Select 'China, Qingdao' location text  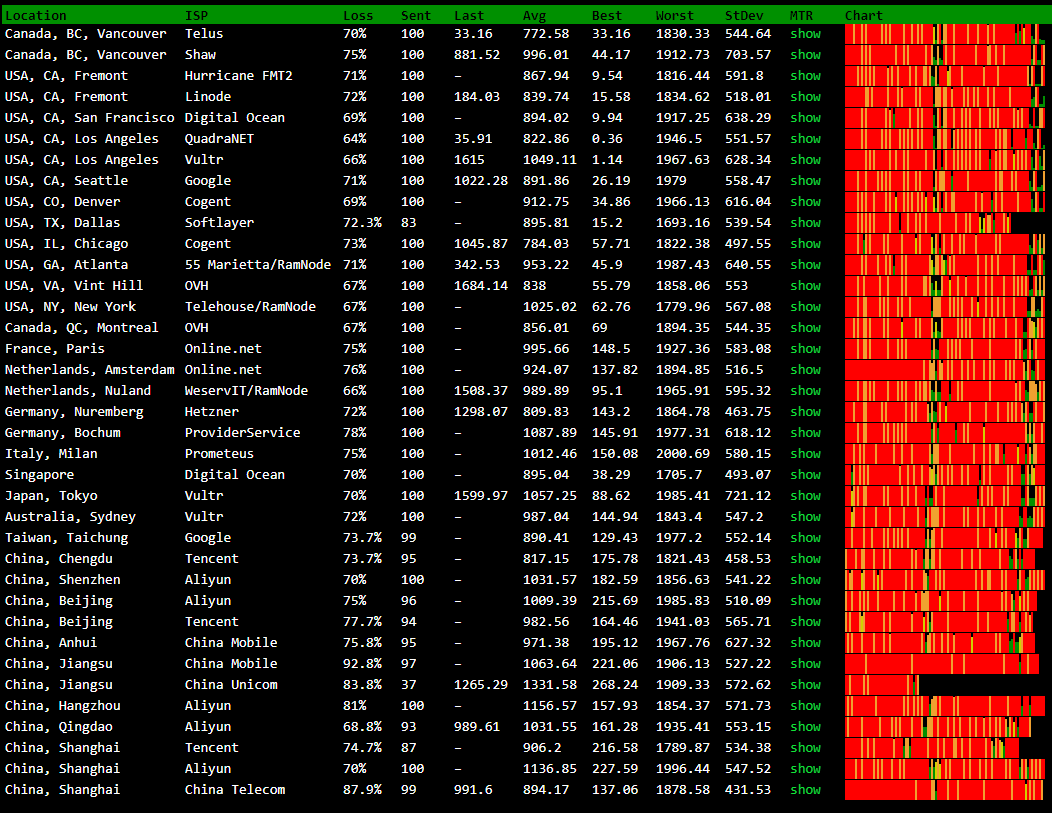58,726
